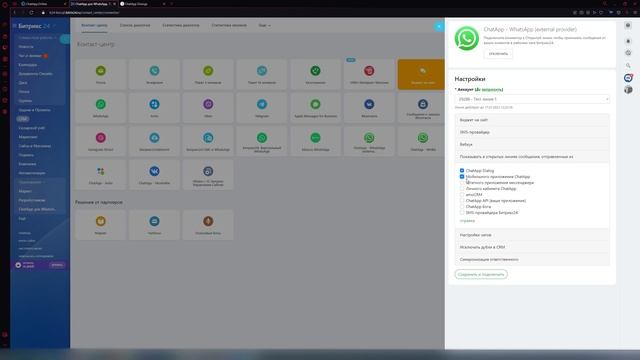The height and width of the screenshot is (360, 640).
Task: Open the ChatApp - Vkontakte tile
Action: (154, 175)
